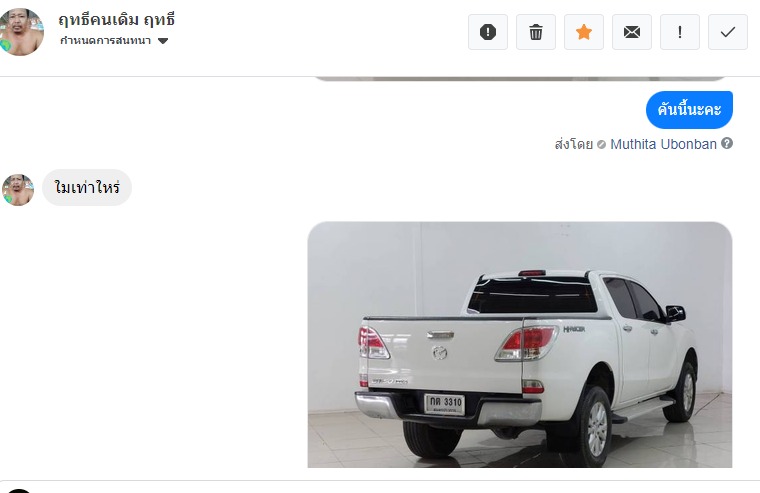The height and width of the screenshot is (493, 760).
Task: Click small sender avatar beside ใมเท่าใหร่
Action: click(18, 190)
